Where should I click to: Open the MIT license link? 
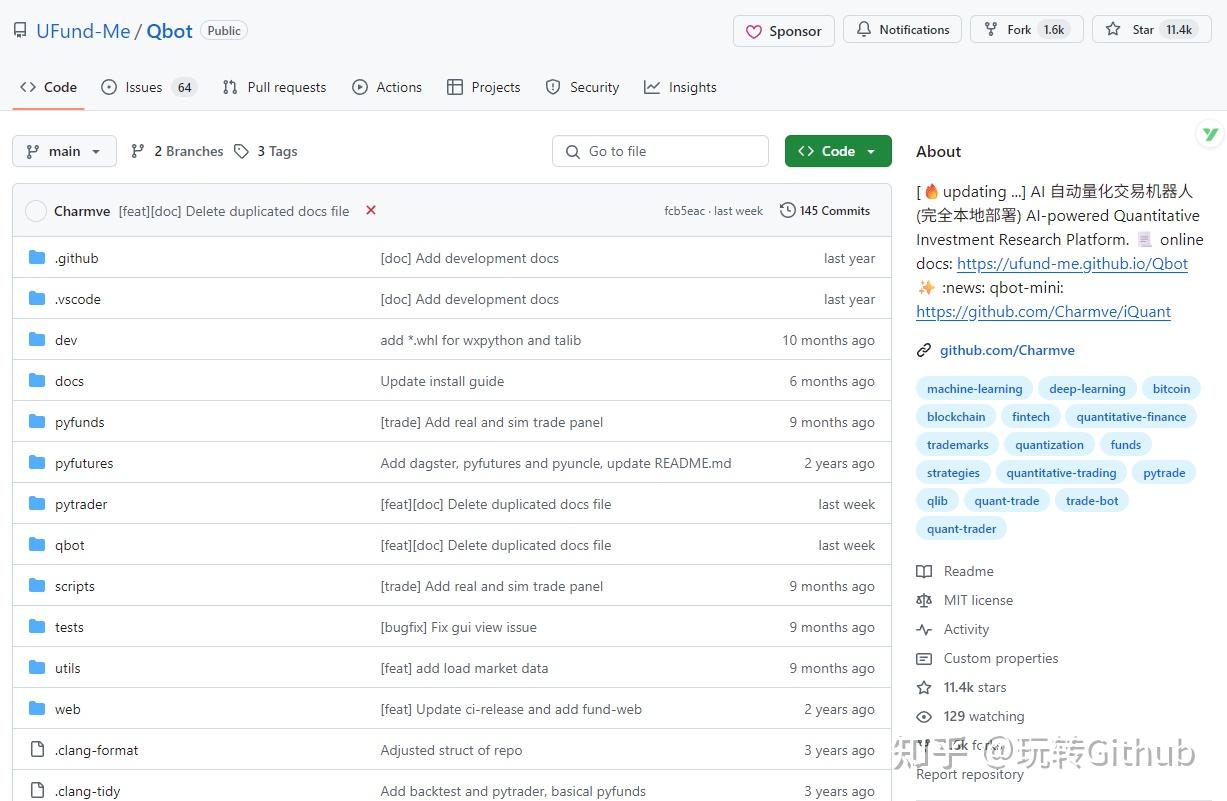pos(978,600)
